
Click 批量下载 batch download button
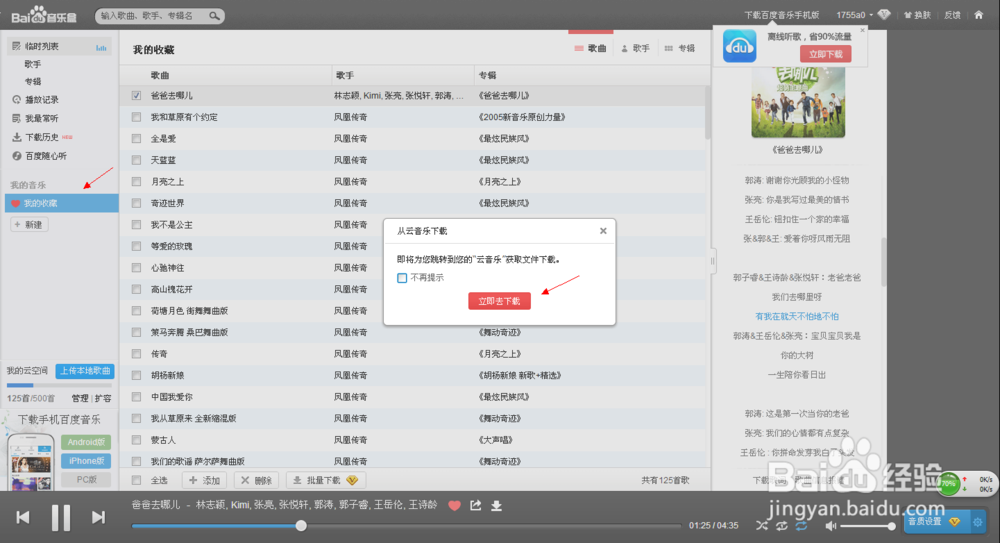325,480
